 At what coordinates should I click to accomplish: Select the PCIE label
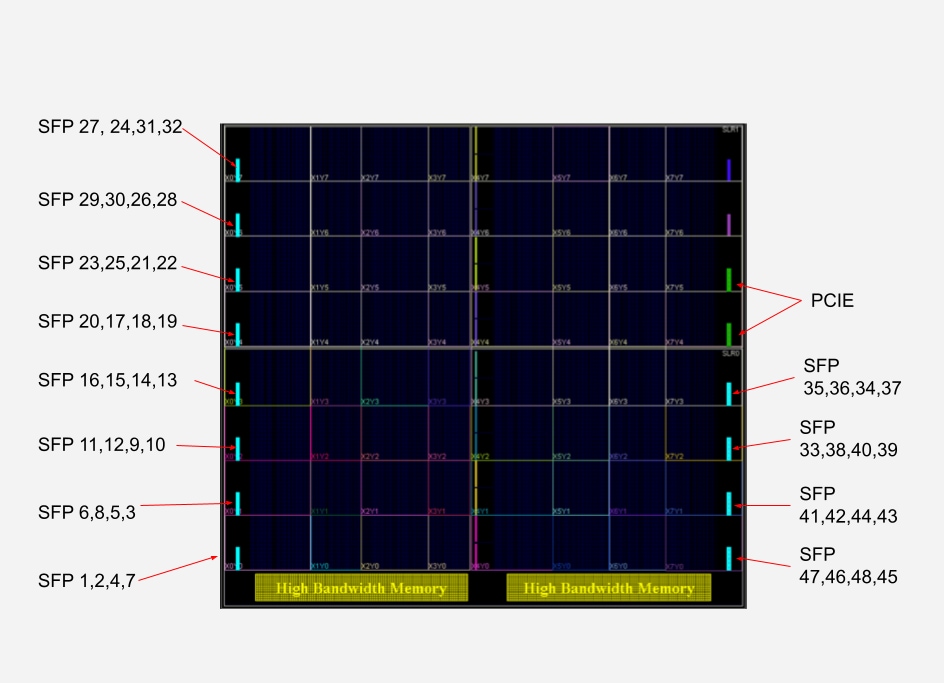point(832,301)
